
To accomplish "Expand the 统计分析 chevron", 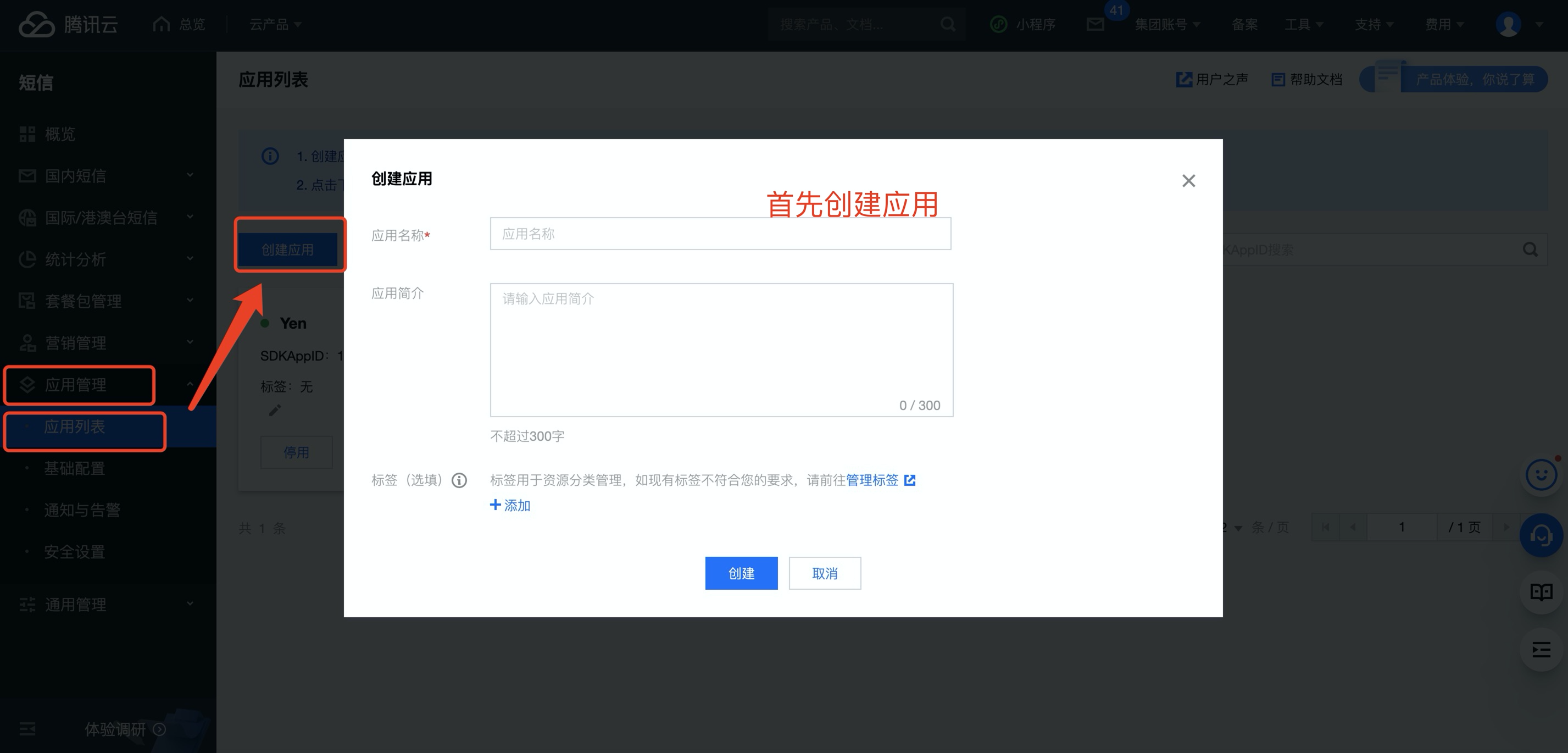I will 190,259.
